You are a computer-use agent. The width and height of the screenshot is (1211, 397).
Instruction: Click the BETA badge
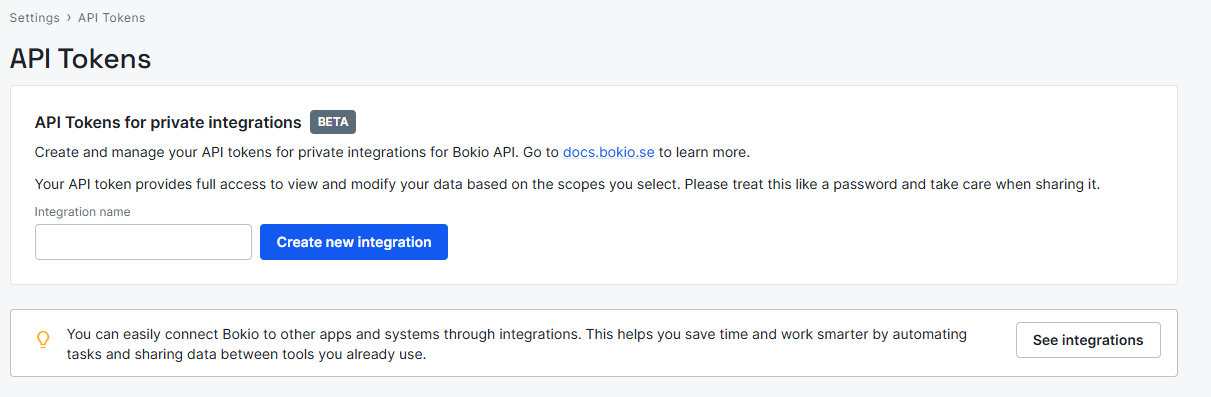333,122
